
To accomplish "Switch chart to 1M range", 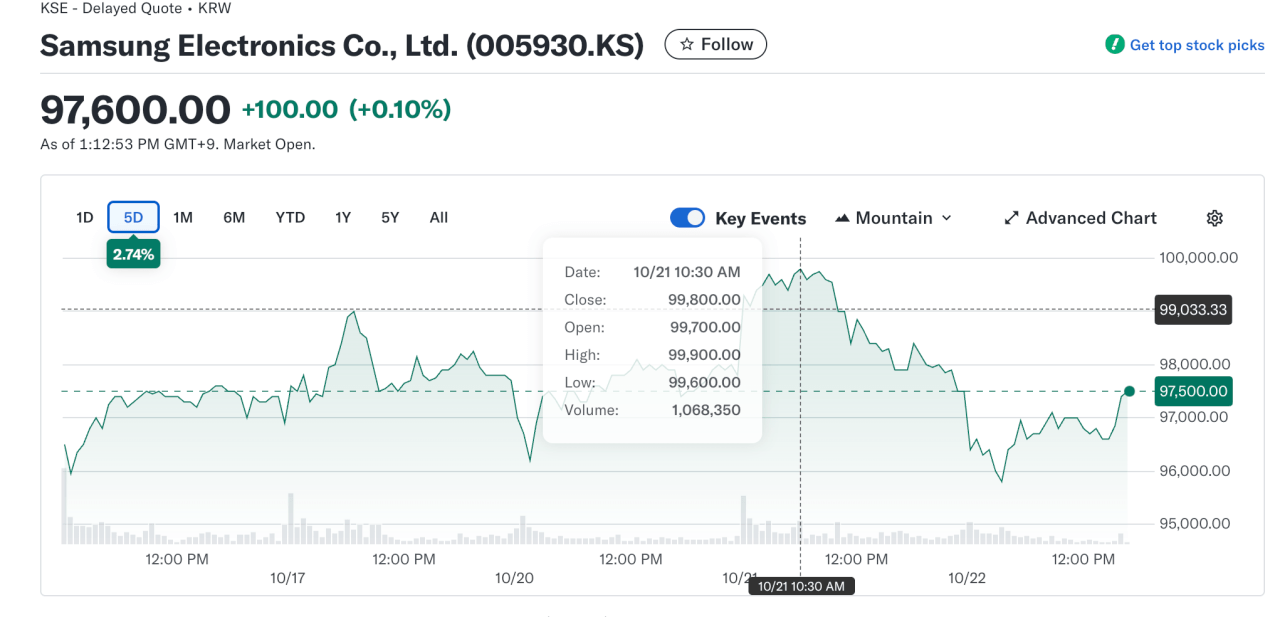I will 183,217.
